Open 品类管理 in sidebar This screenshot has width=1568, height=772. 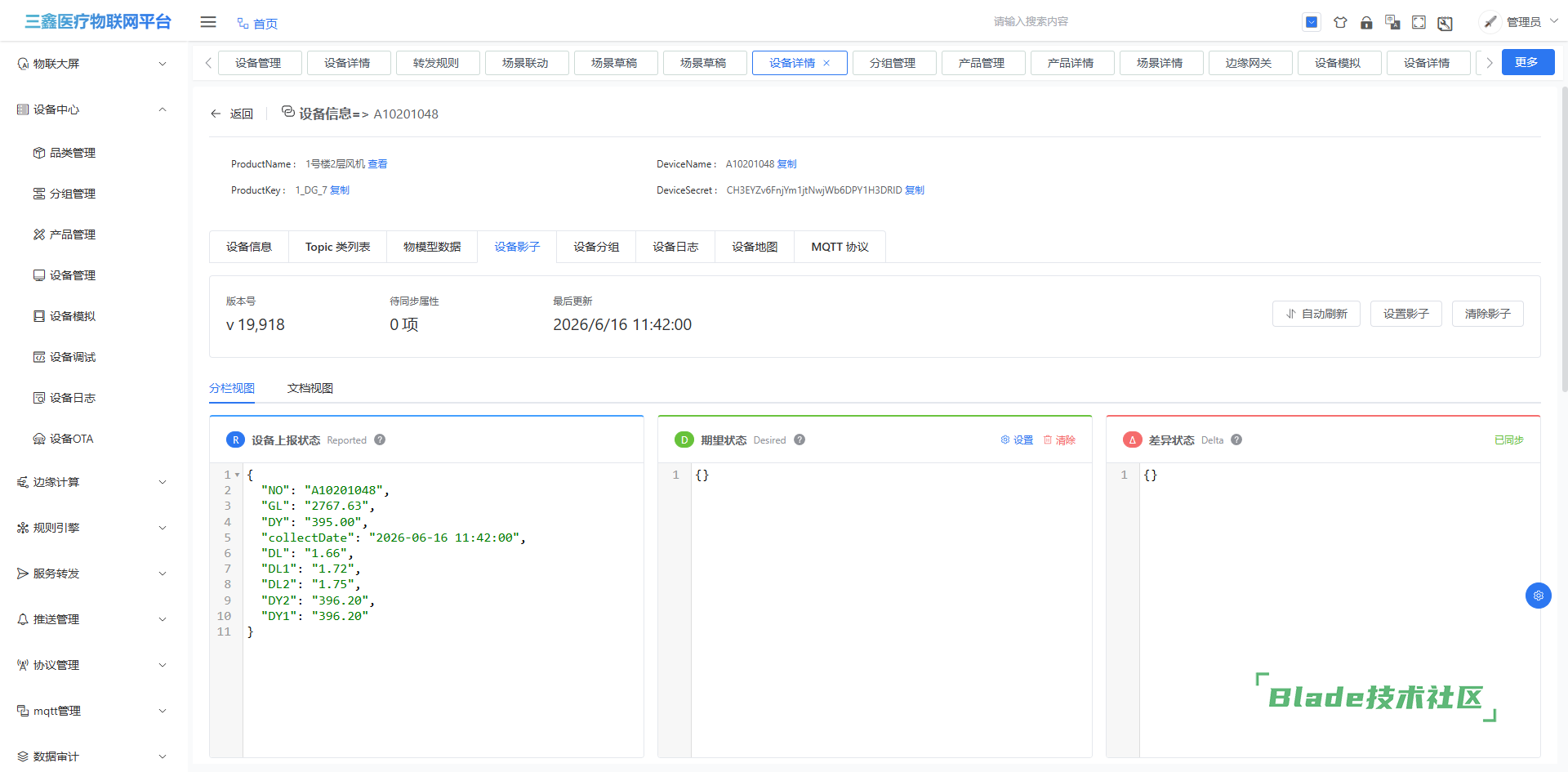click(x=72, y=153)
